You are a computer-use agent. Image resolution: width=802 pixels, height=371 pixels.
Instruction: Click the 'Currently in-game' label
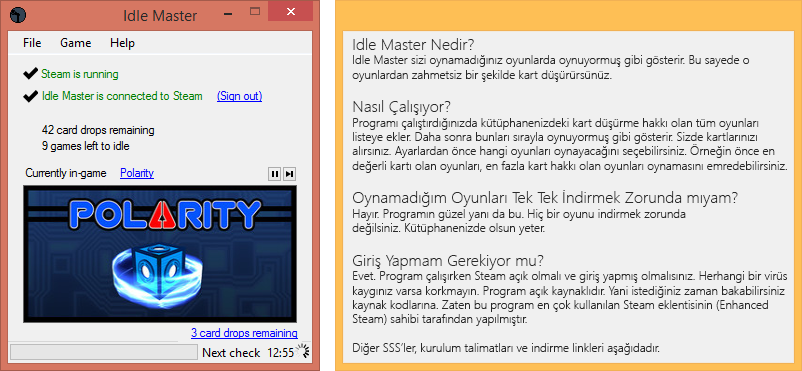66,173
